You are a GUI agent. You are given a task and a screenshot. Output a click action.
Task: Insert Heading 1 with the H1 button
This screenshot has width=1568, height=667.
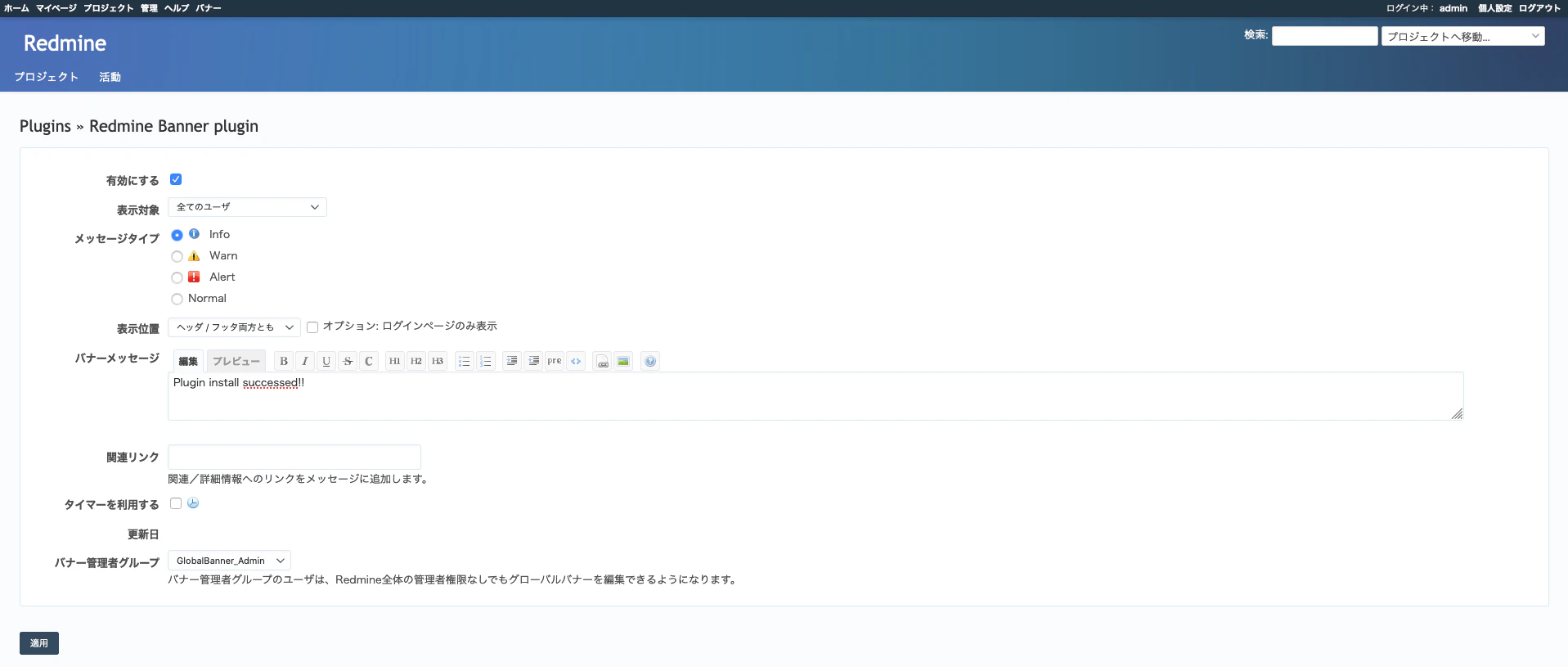click(x=395, y=361)
